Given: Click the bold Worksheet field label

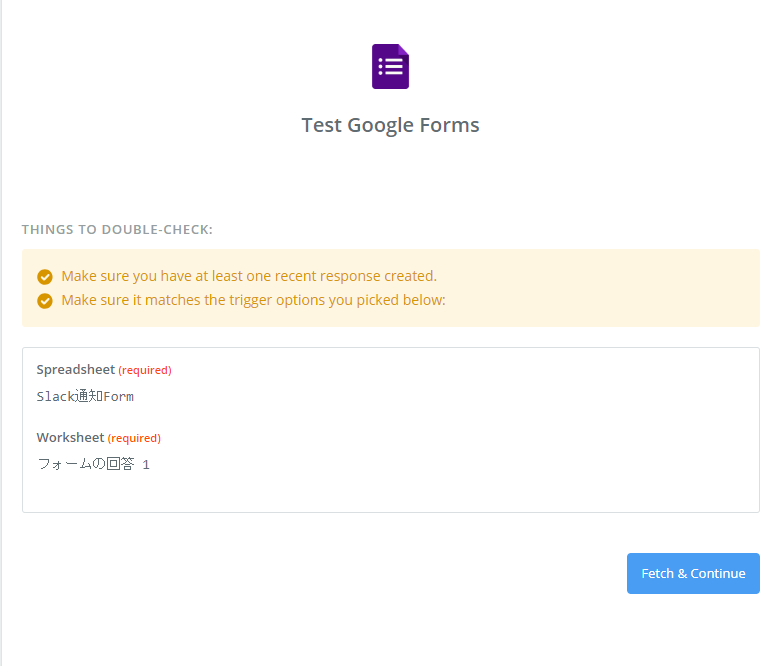Looking at the screenshot, I should coord(70,438).
